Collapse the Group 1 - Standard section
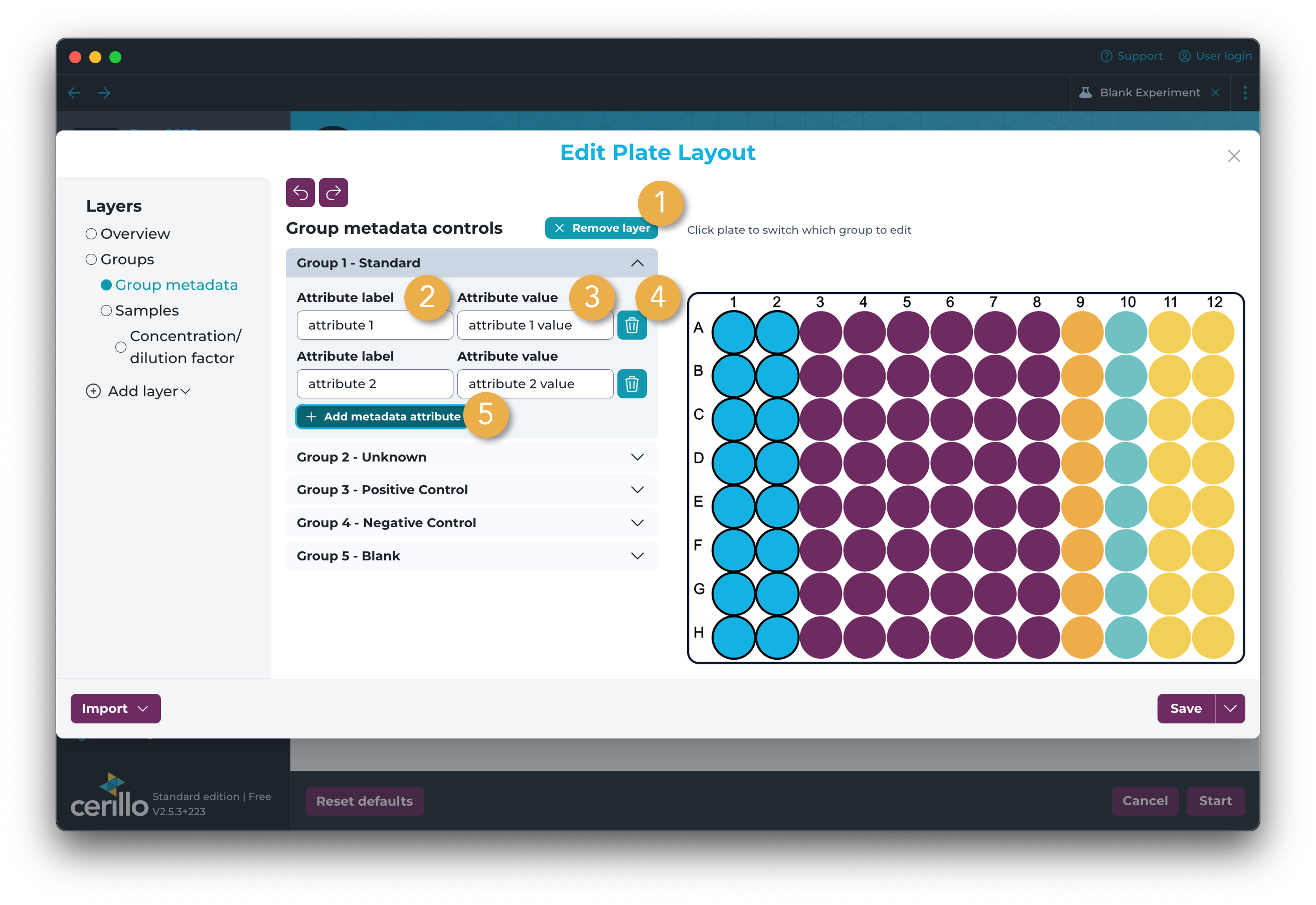Viewport: 1316px width, 905px height. tap(637, 263)
